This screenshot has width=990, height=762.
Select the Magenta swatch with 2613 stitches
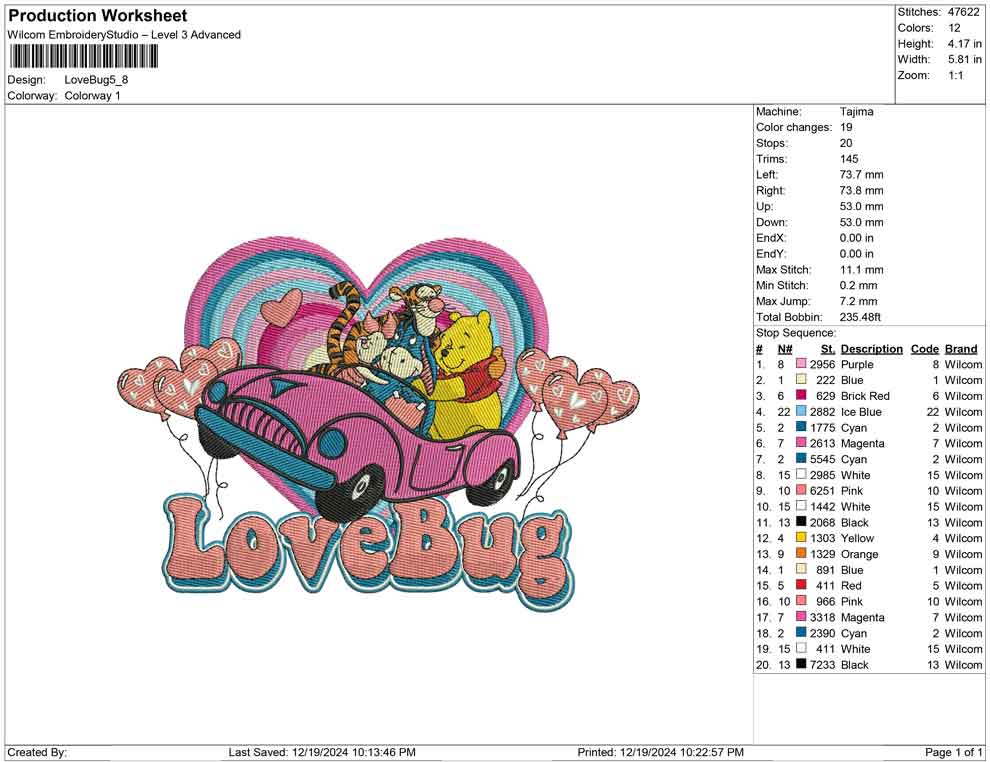tap(801, 443)
